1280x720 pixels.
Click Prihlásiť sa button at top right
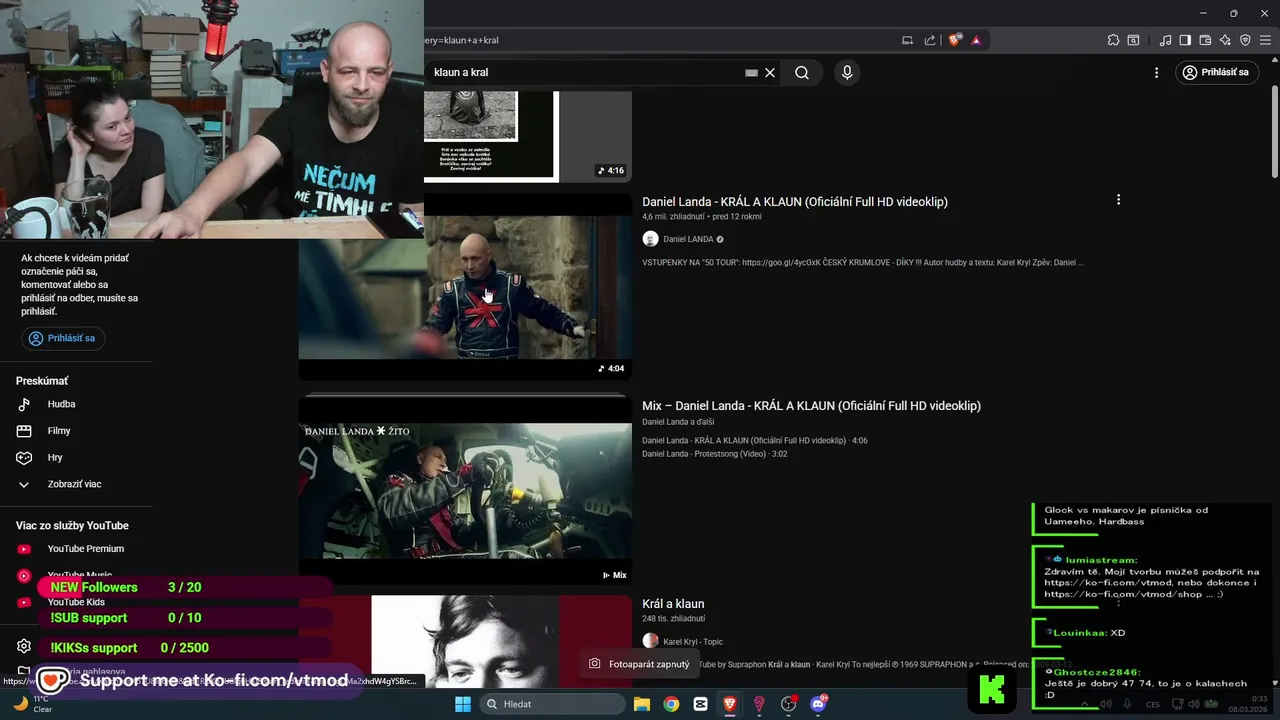click(1216, 72)
